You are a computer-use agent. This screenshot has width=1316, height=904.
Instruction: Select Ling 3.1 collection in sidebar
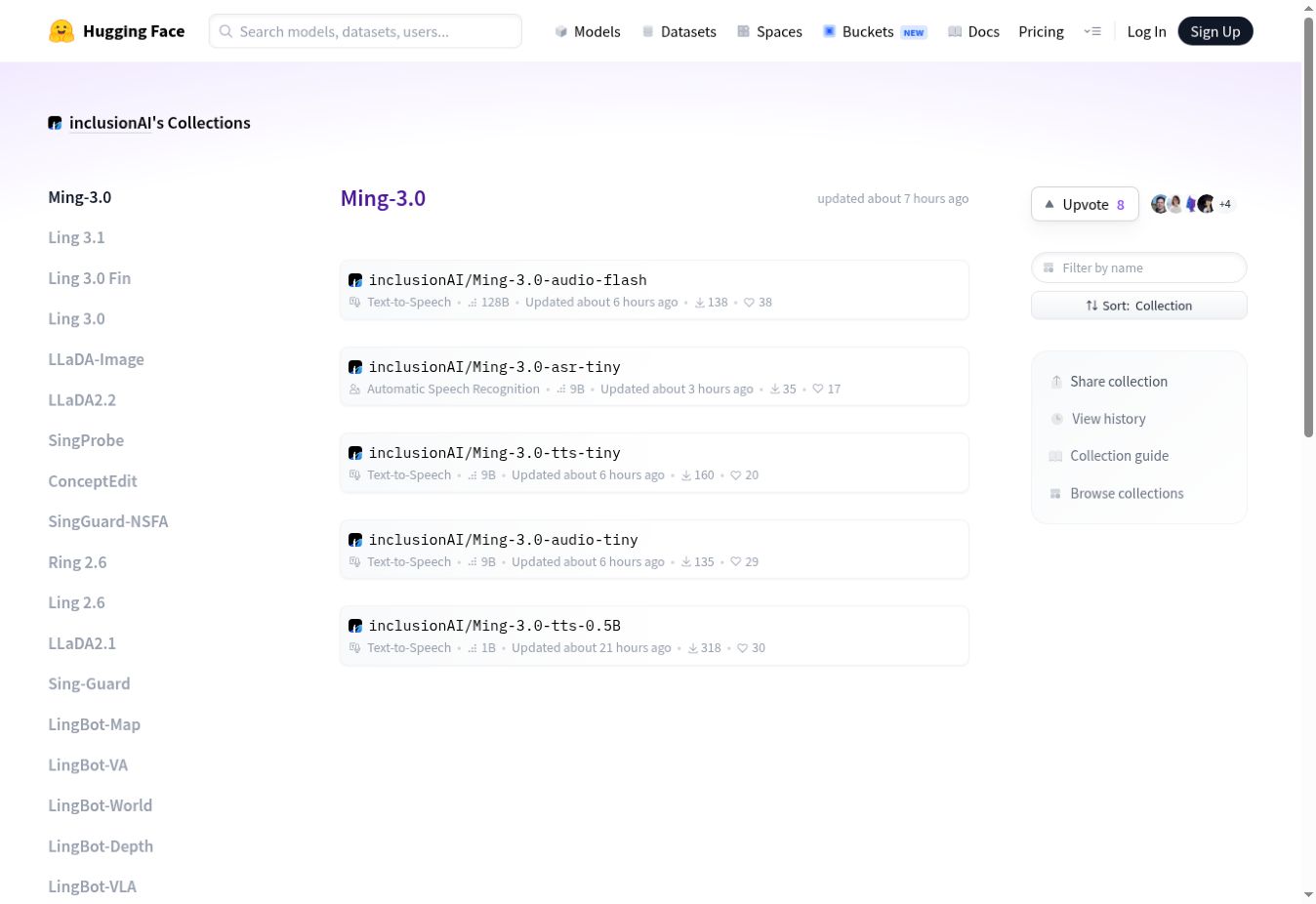(76, 237)
